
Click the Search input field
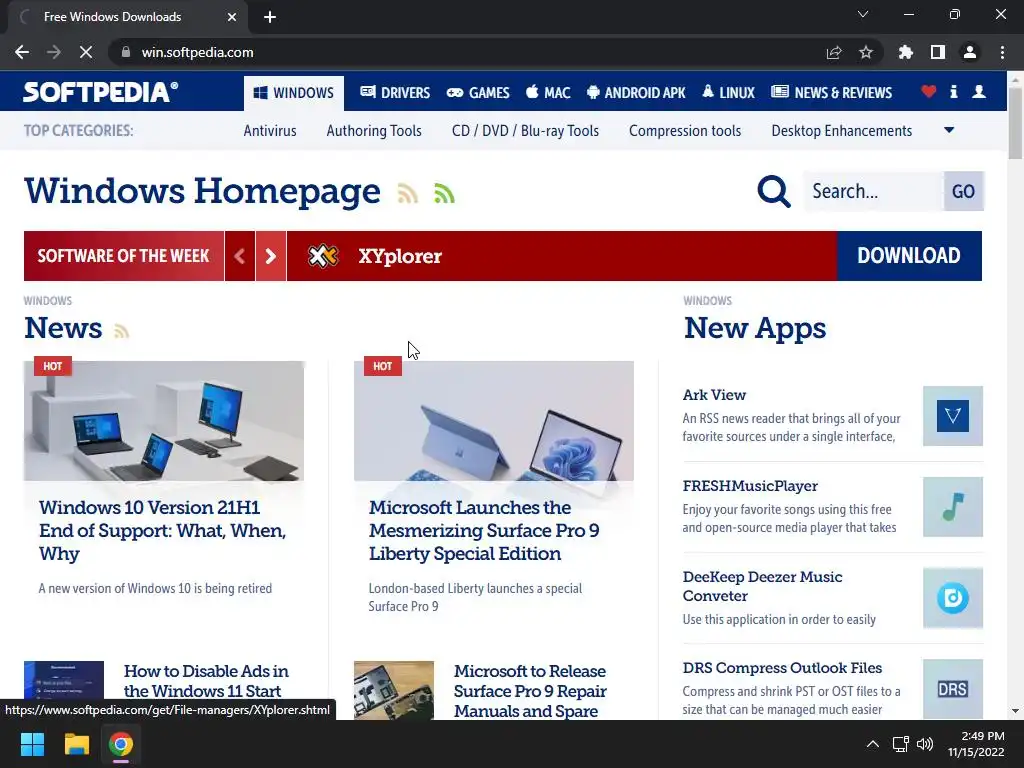click(x=873, y=191)
